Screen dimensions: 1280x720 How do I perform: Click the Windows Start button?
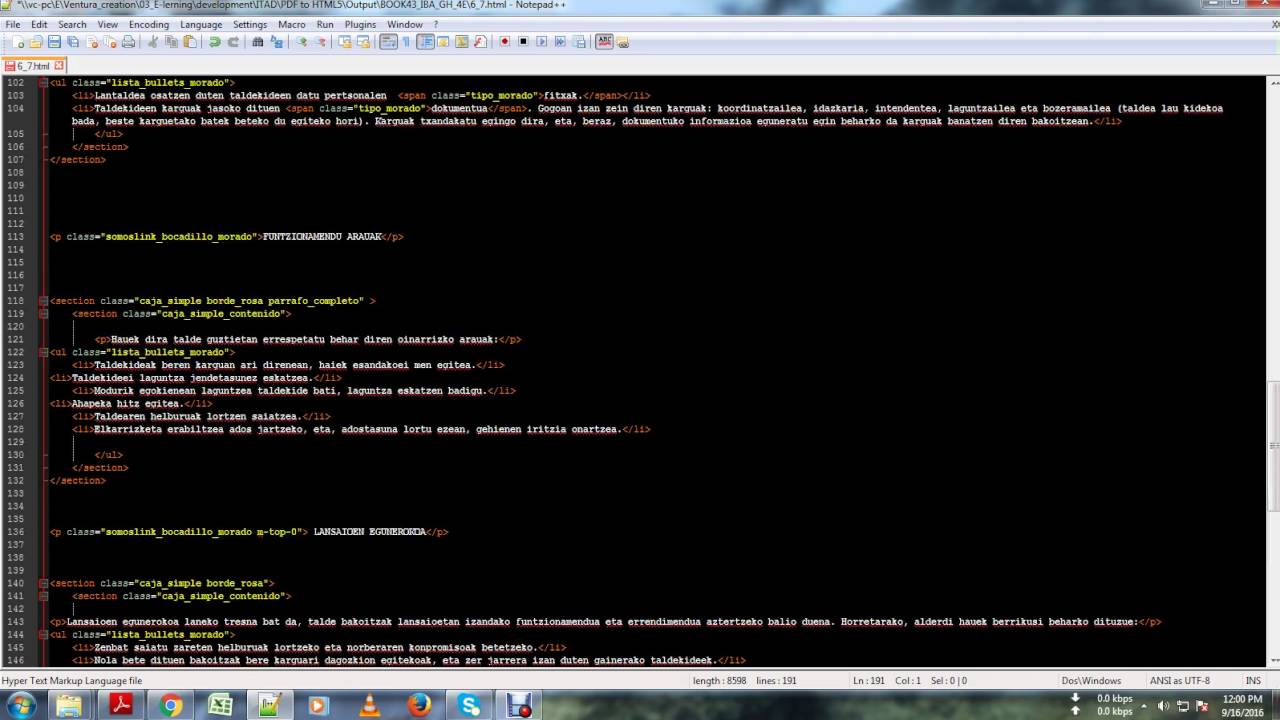21,705
